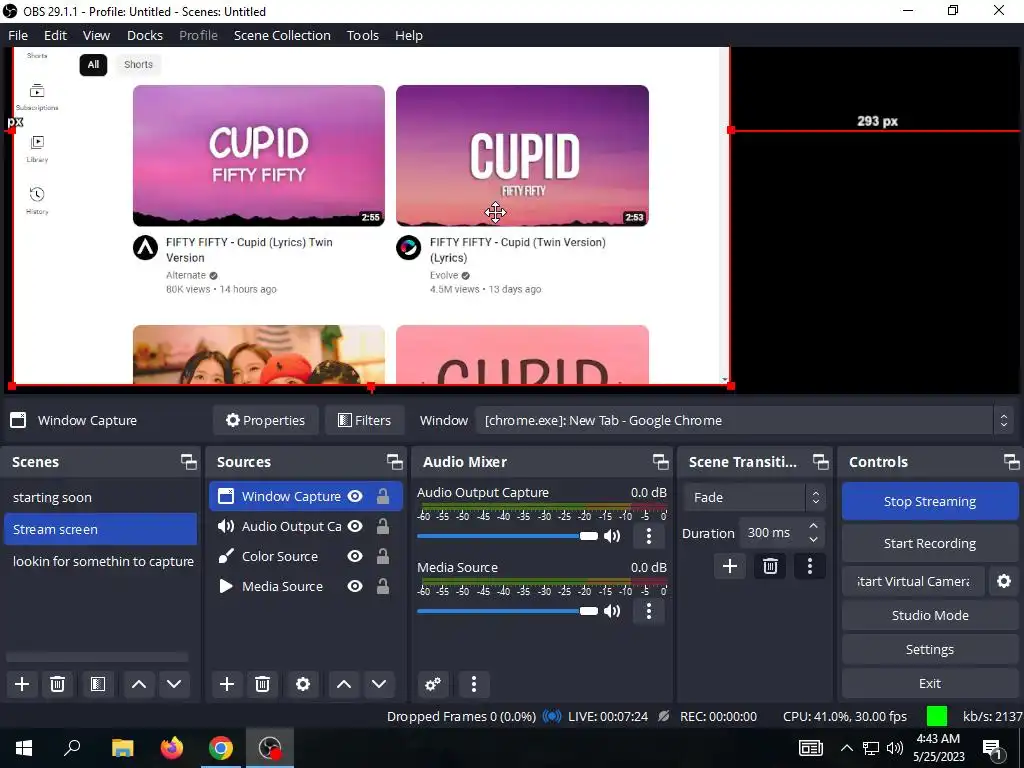The image size is (1024, 768).
Task: Open the Scene Collection menu
Action: [x=282, y=35]
